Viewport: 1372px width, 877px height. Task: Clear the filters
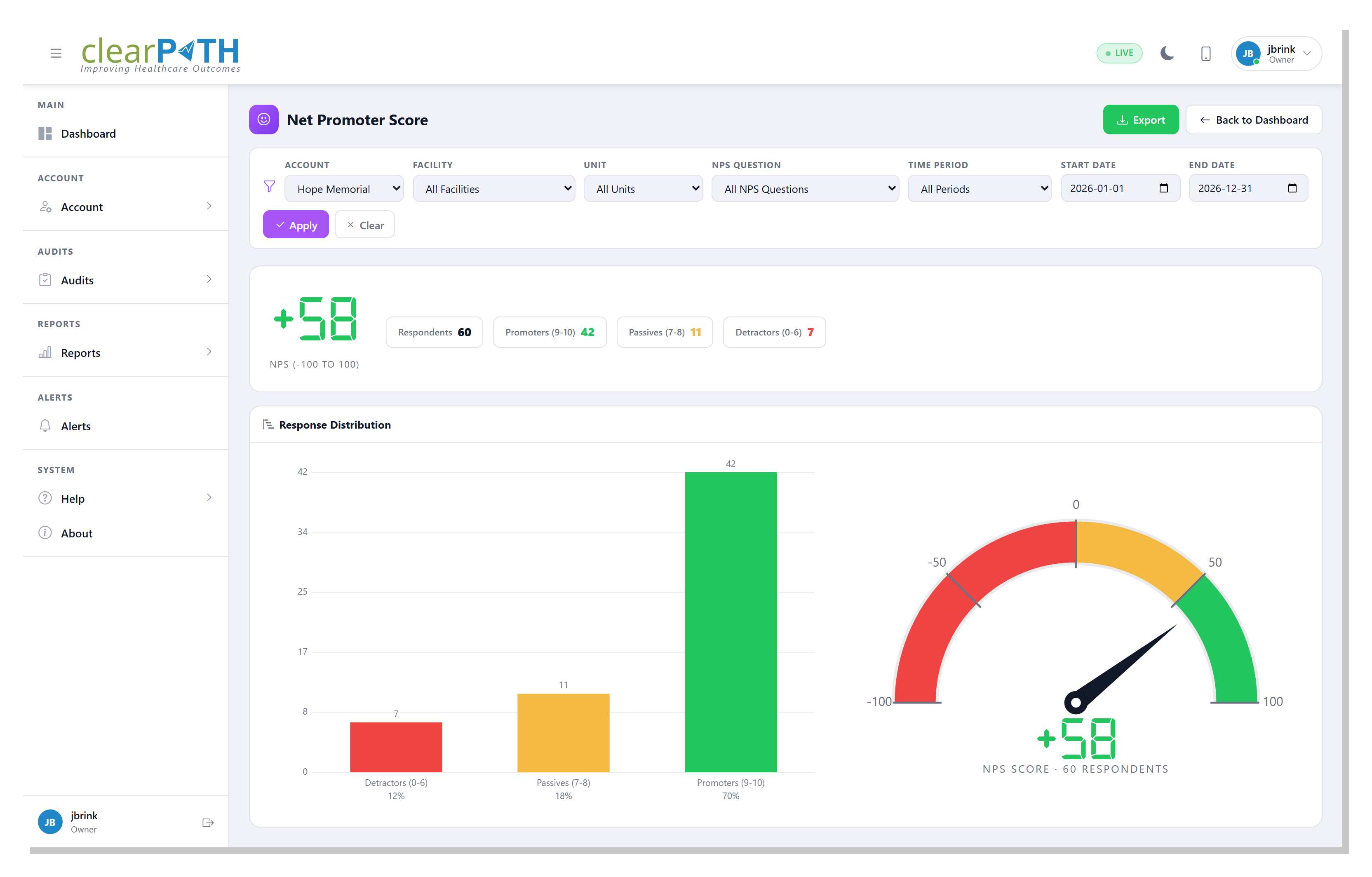(x=365, y=224)
